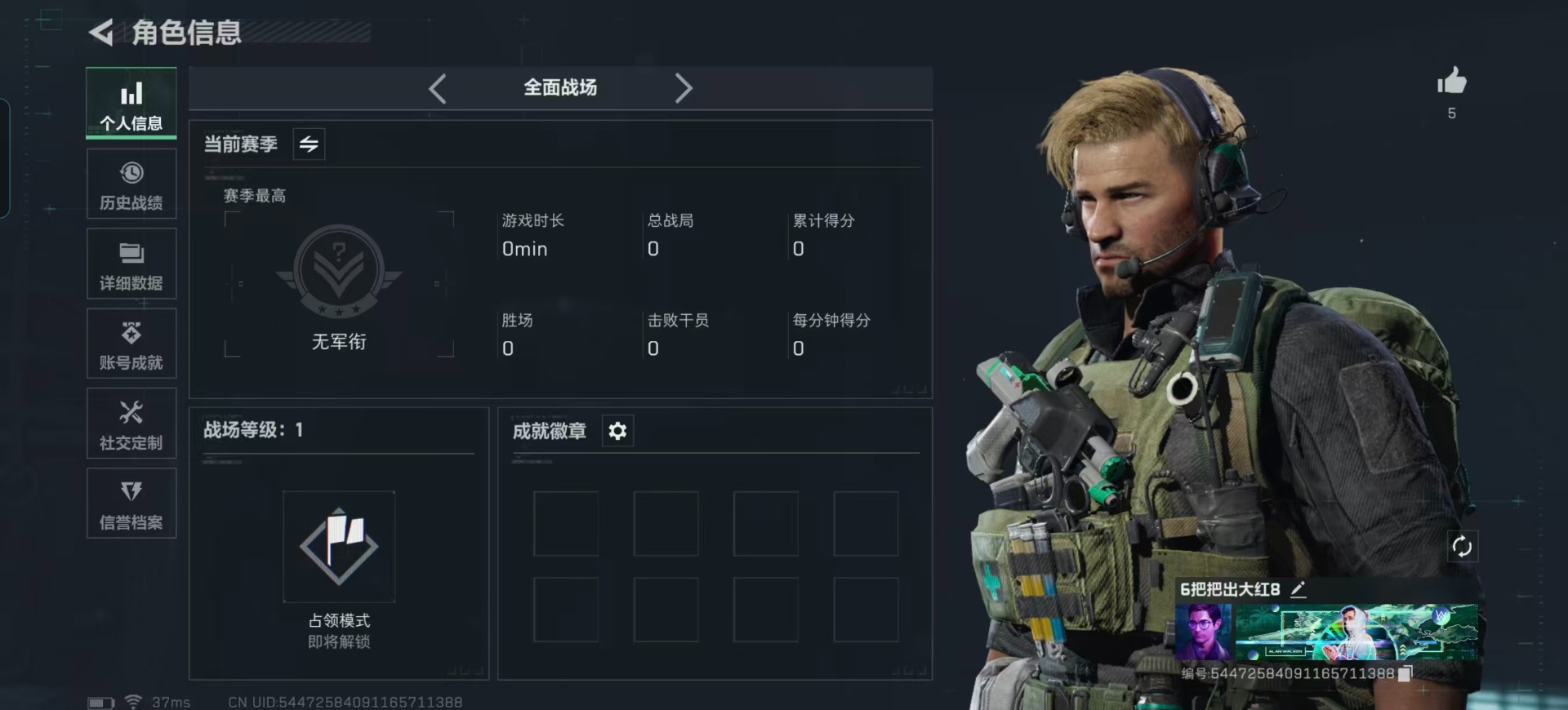Like the profile with thumbs-up icon
Image resolution: width=1568 pixels, height=710 pixels.
pos(1452,81)
